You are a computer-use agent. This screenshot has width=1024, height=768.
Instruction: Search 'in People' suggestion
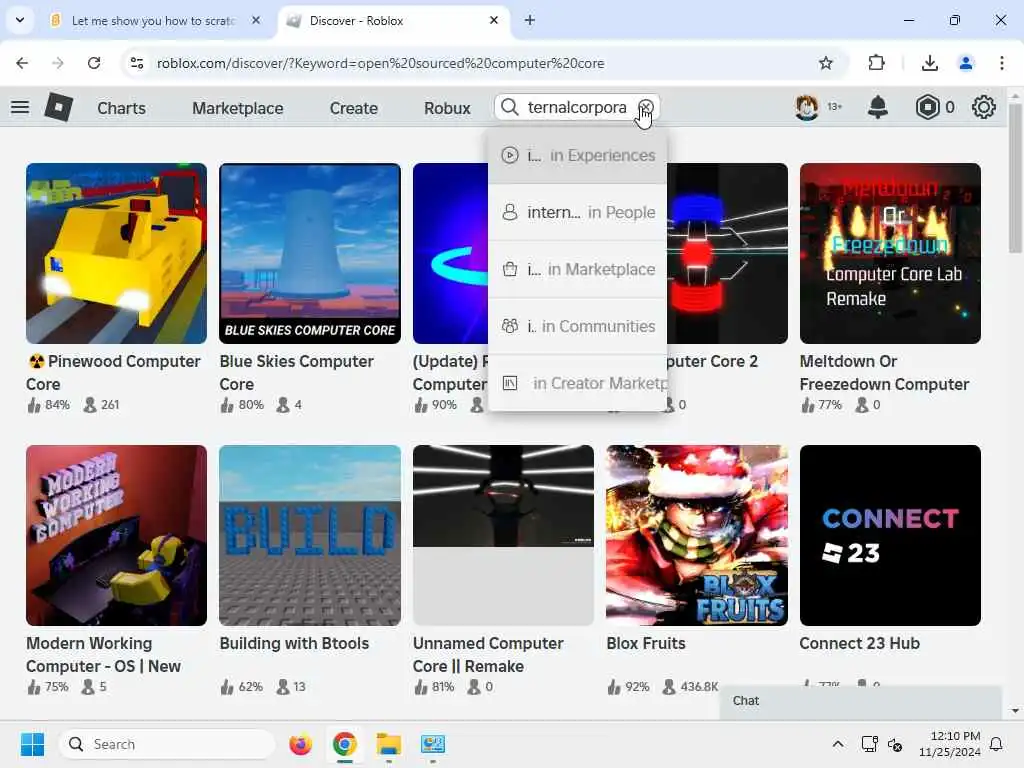coord(577,212)
